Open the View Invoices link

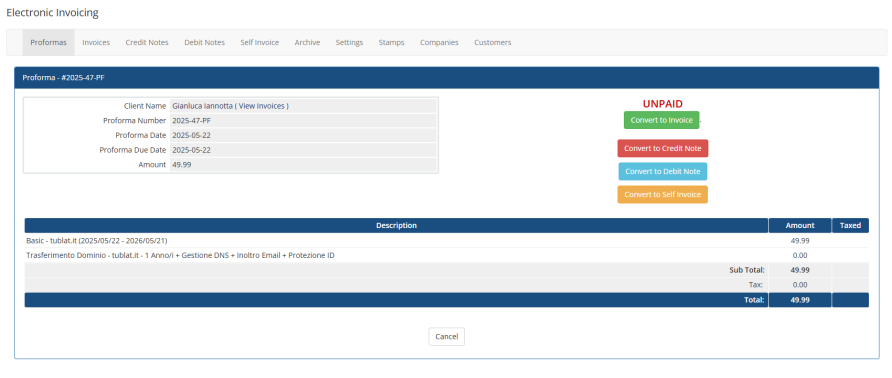pos(262,106)
